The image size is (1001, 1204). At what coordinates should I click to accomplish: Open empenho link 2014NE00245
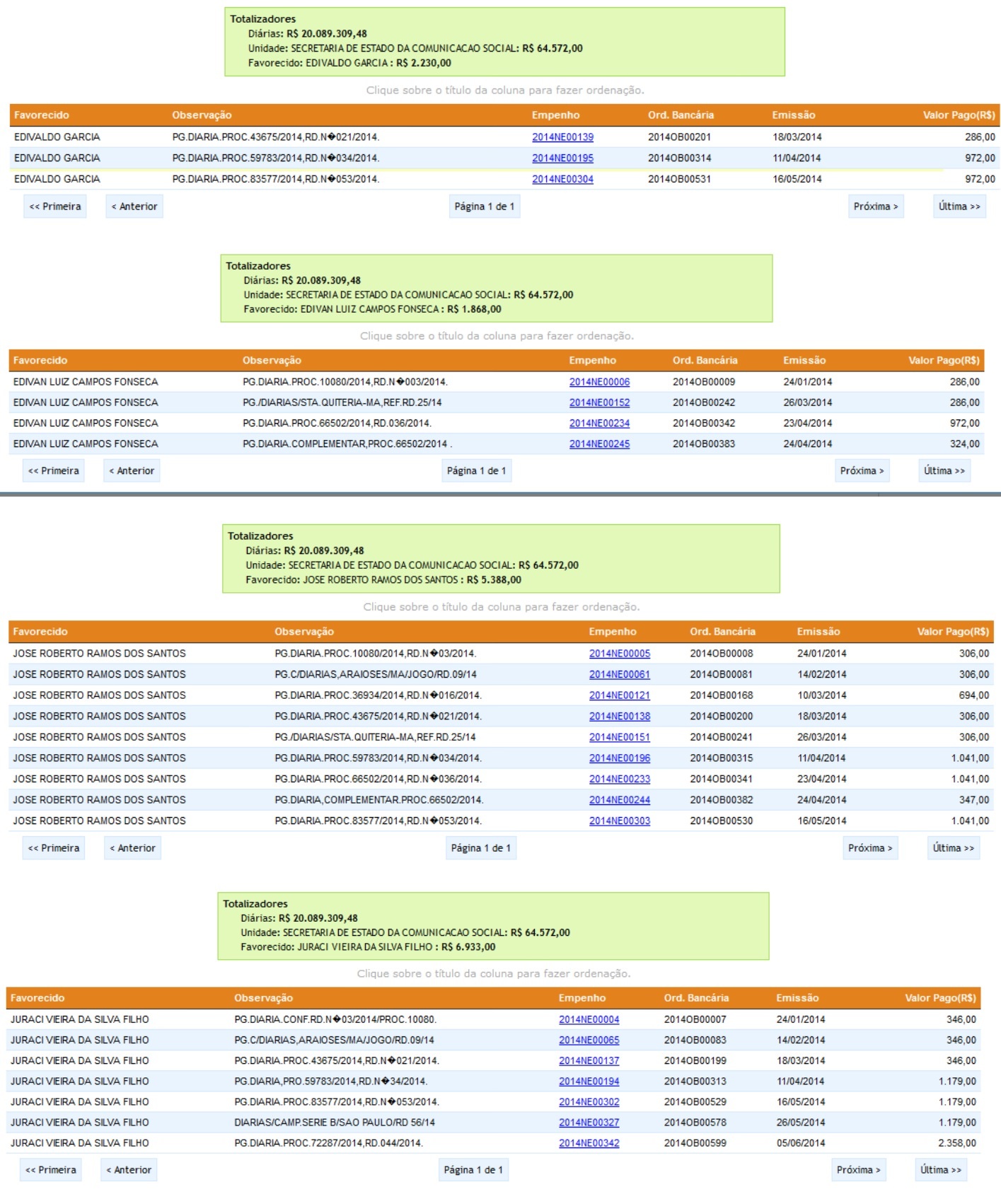pos(599,444)
